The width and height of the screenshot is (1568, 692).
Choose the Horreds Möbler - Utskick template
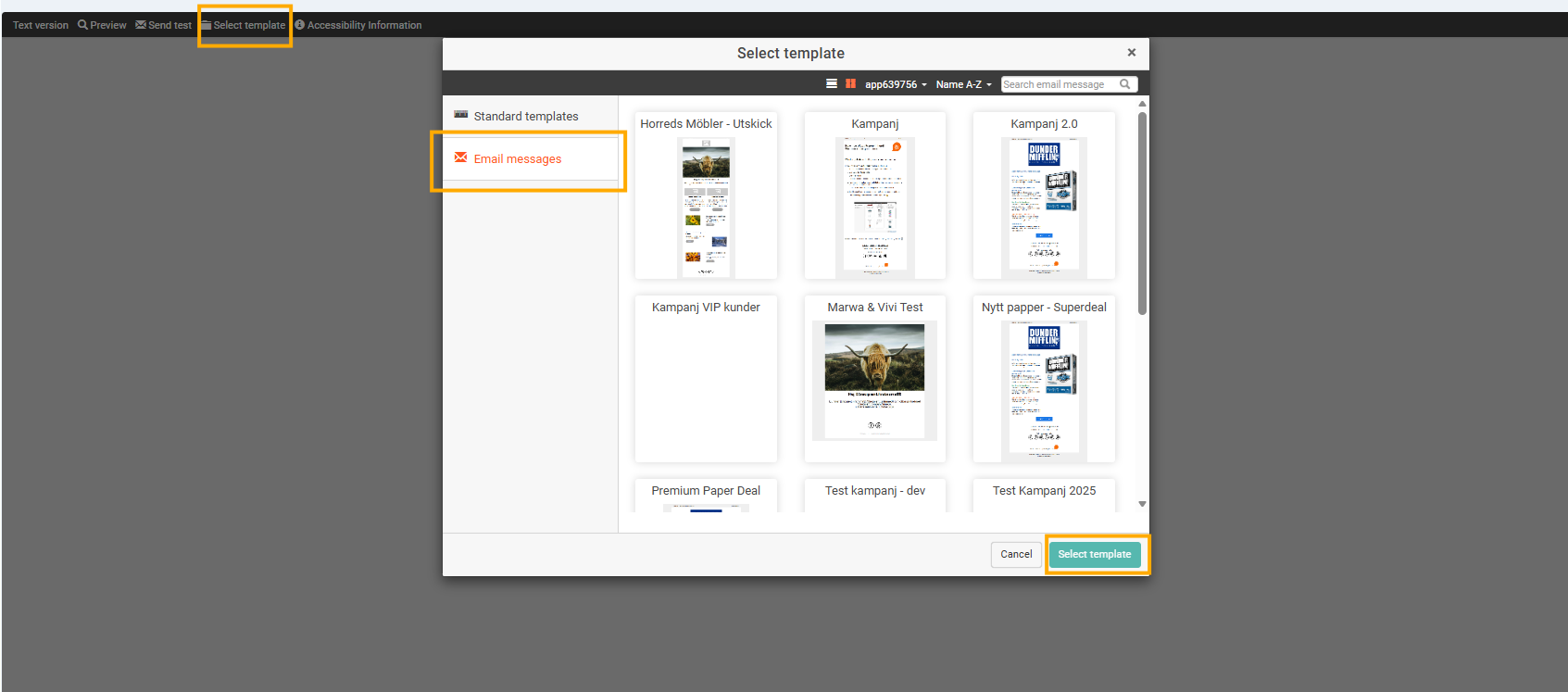(706, 196)
